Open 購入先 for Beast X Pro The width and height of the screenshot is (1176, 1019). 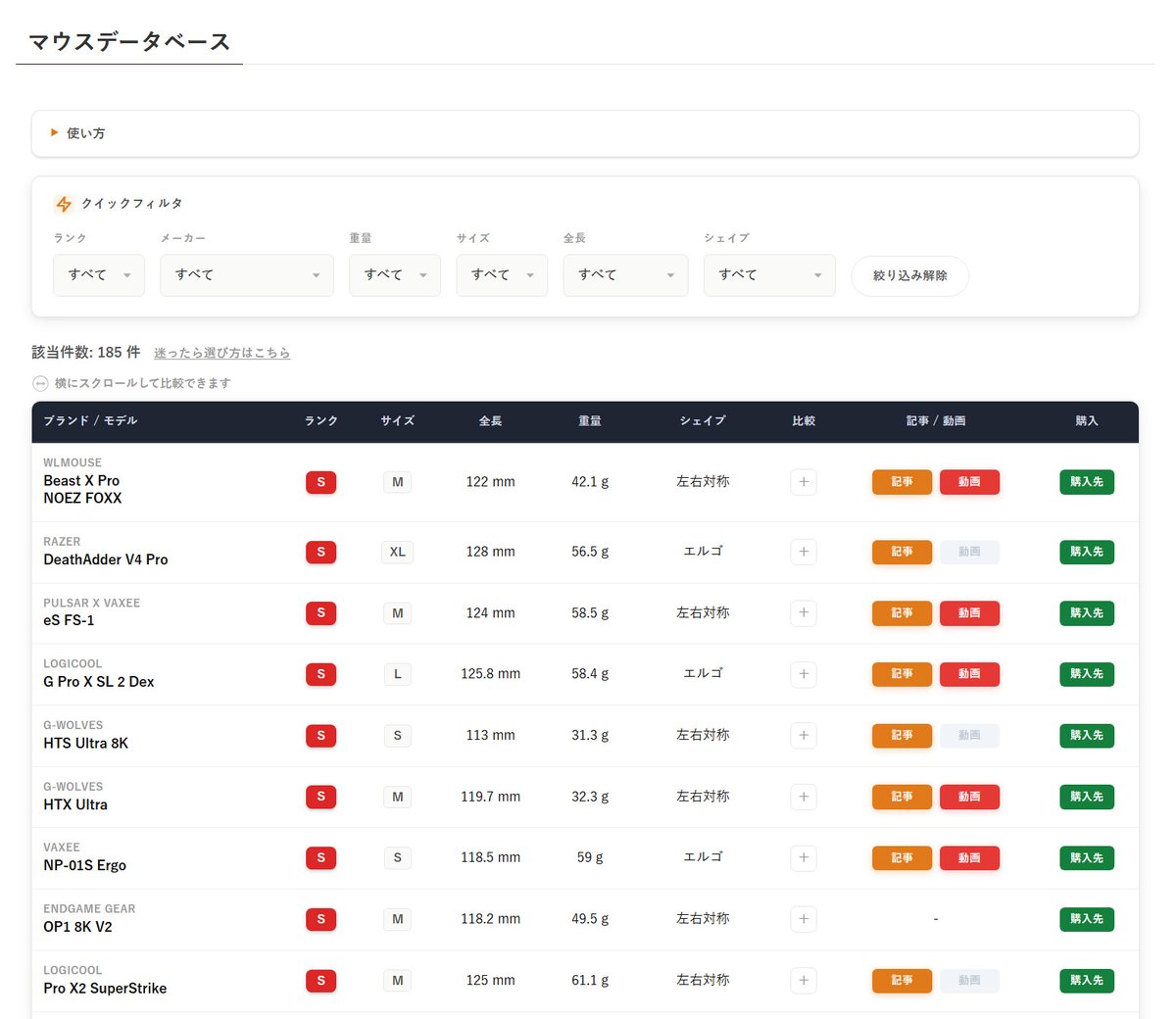click(1087, 482)
